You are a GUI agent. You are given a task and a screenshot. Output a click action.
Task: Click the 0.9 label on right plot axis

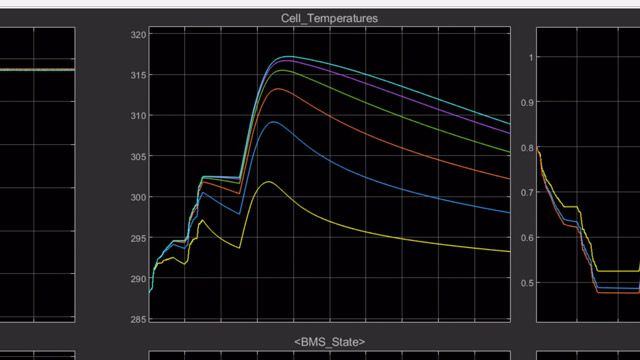[x=527, y=103]
